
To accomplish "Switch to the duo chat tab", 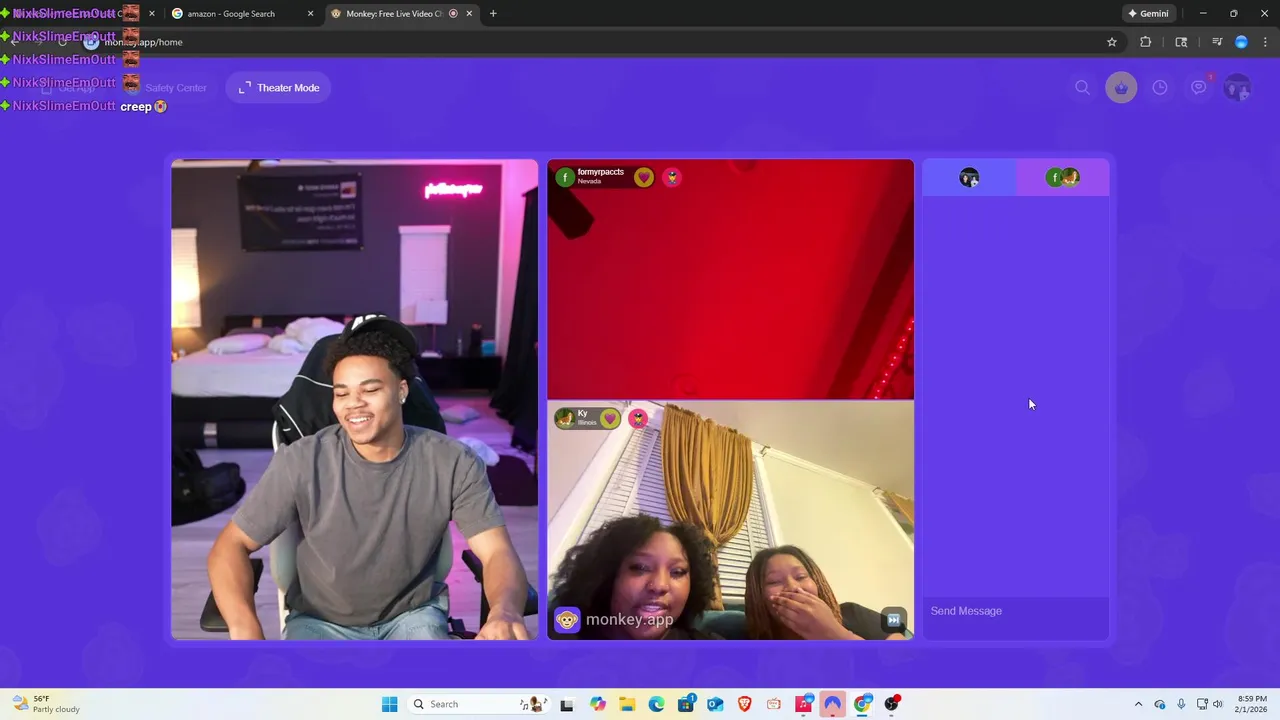I will [x=1062, y=178].
